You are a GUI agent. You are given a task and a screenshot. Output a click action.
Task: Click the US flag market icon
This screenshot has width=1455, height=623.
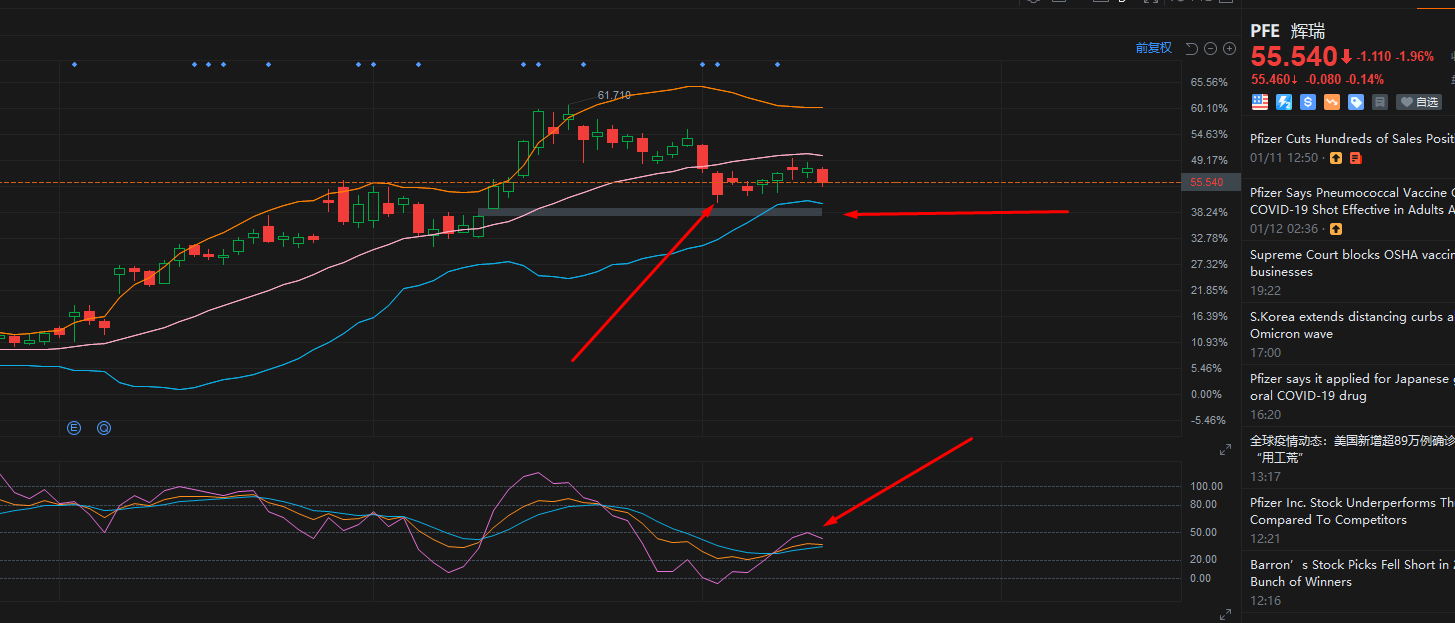pos(1260,102)
